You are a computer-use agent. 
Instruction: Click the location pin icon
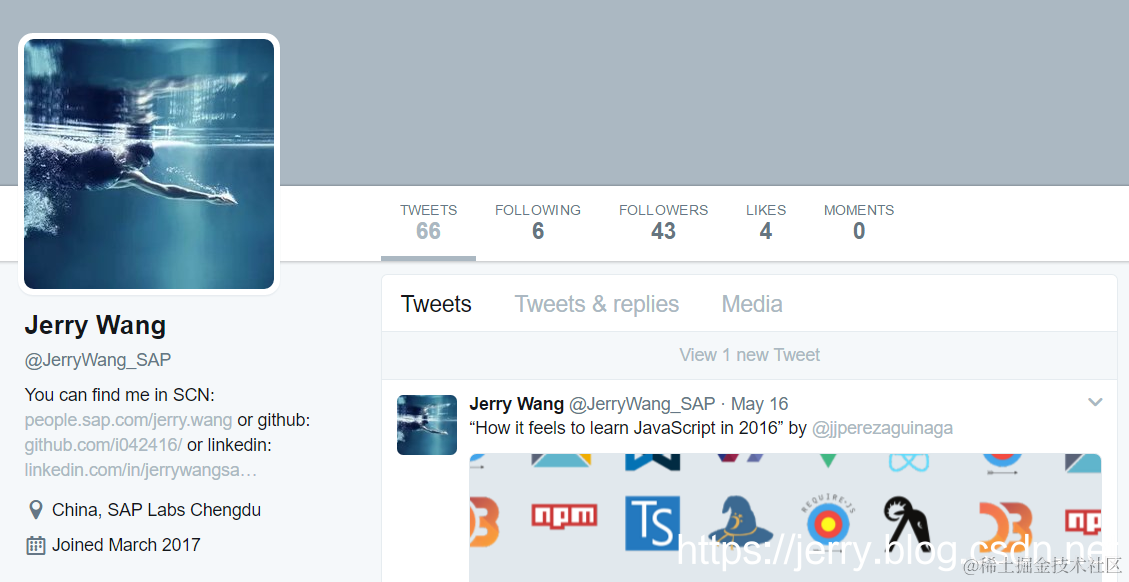[x=35, y=510]
